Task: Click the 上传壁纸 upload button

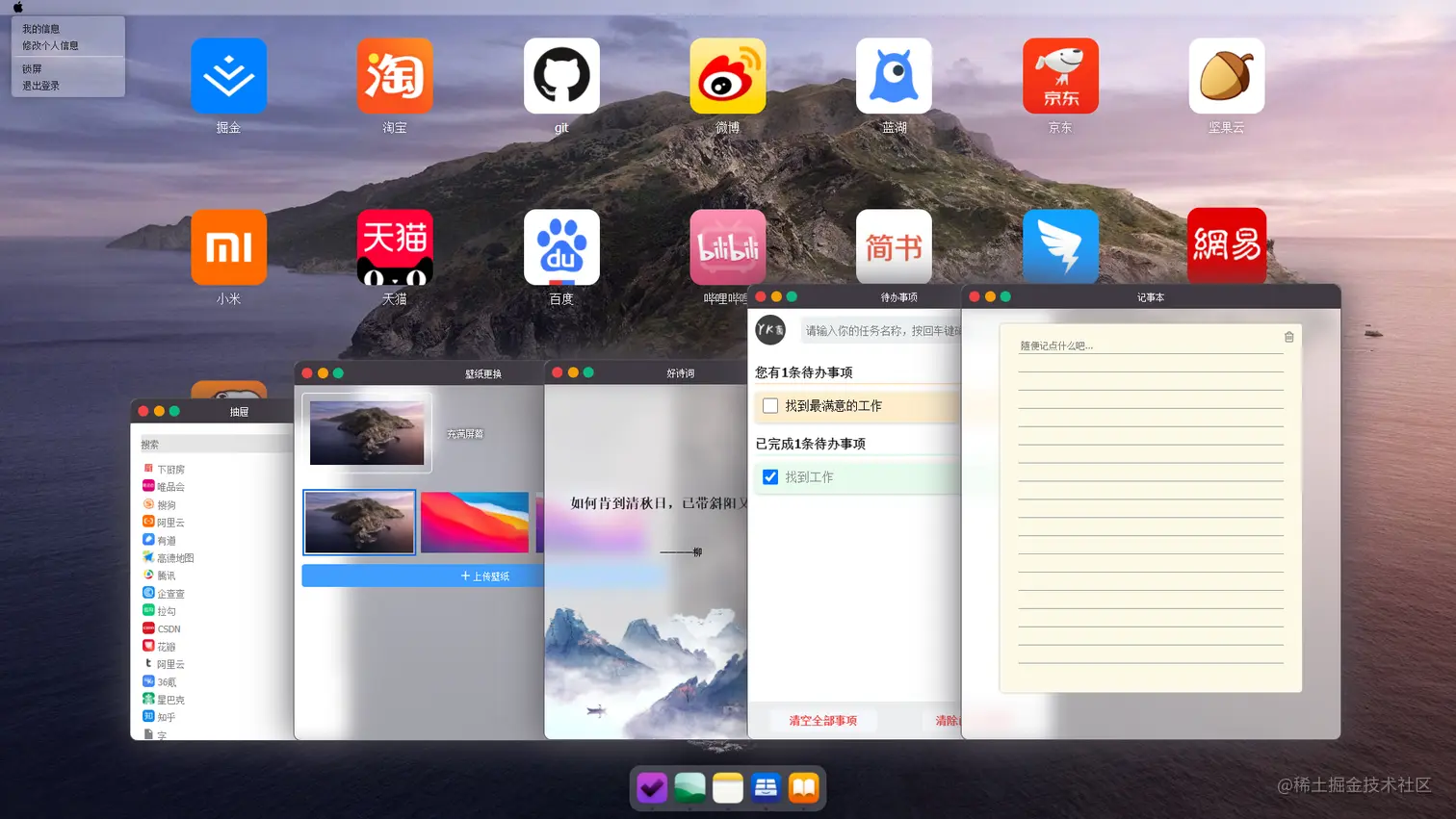Action: point(424,576)
